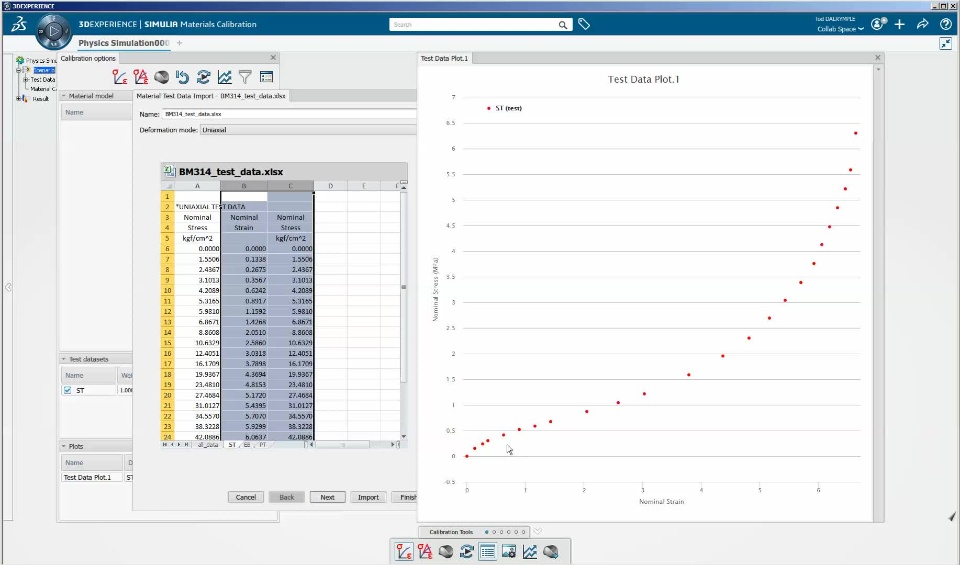Add new tab with plus next to Physics Simulation
This screenshot has width=960, height=565.
tap(179, 43)
